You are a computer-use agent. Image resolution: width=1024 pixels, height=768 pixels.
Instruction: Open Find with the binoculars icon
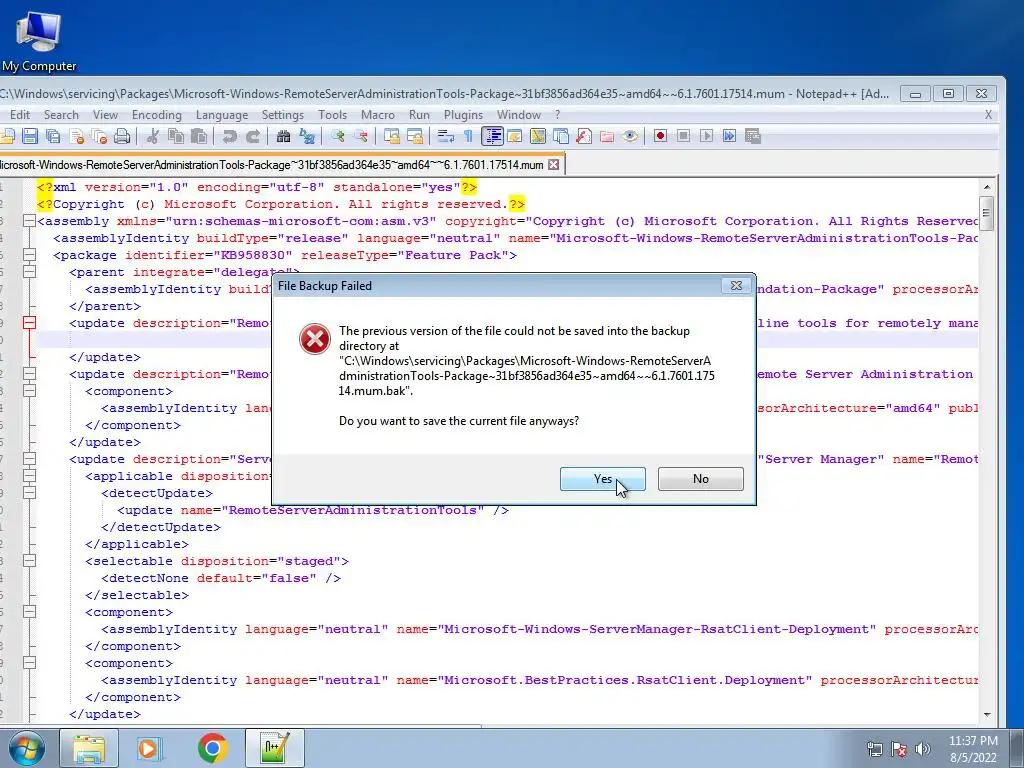[x=283, y=136]
